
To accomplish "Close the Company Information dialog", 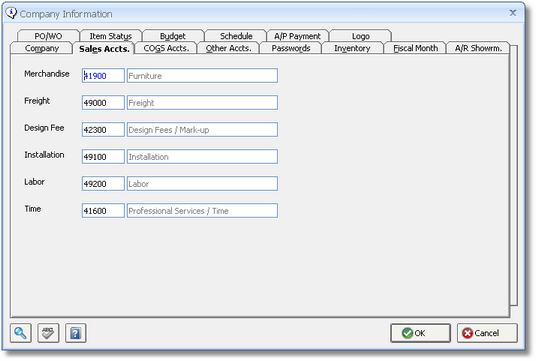I will [x=513, y=13].
